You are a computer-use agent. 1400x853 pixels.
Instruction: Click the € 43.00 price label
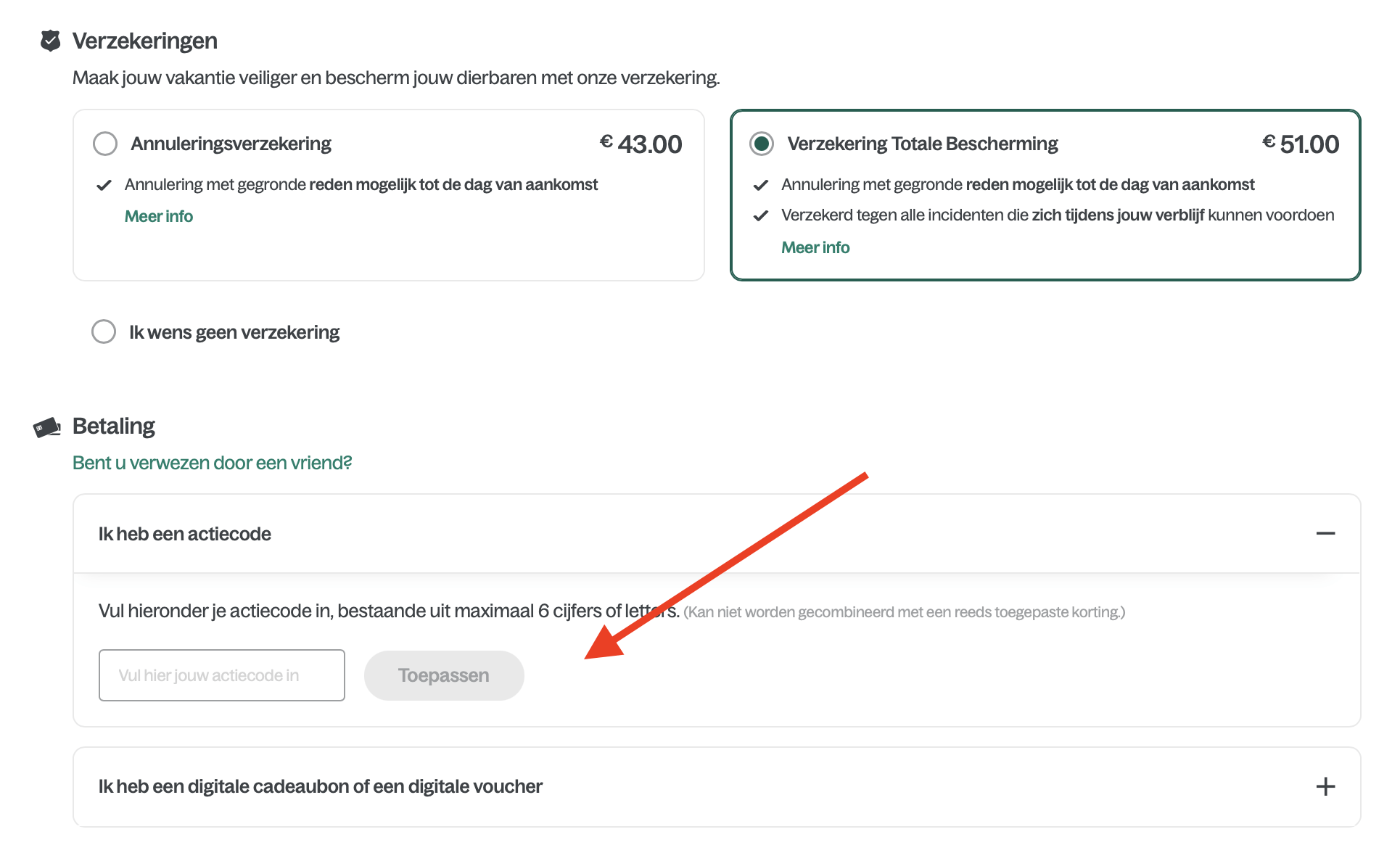[x=641, y=144]
